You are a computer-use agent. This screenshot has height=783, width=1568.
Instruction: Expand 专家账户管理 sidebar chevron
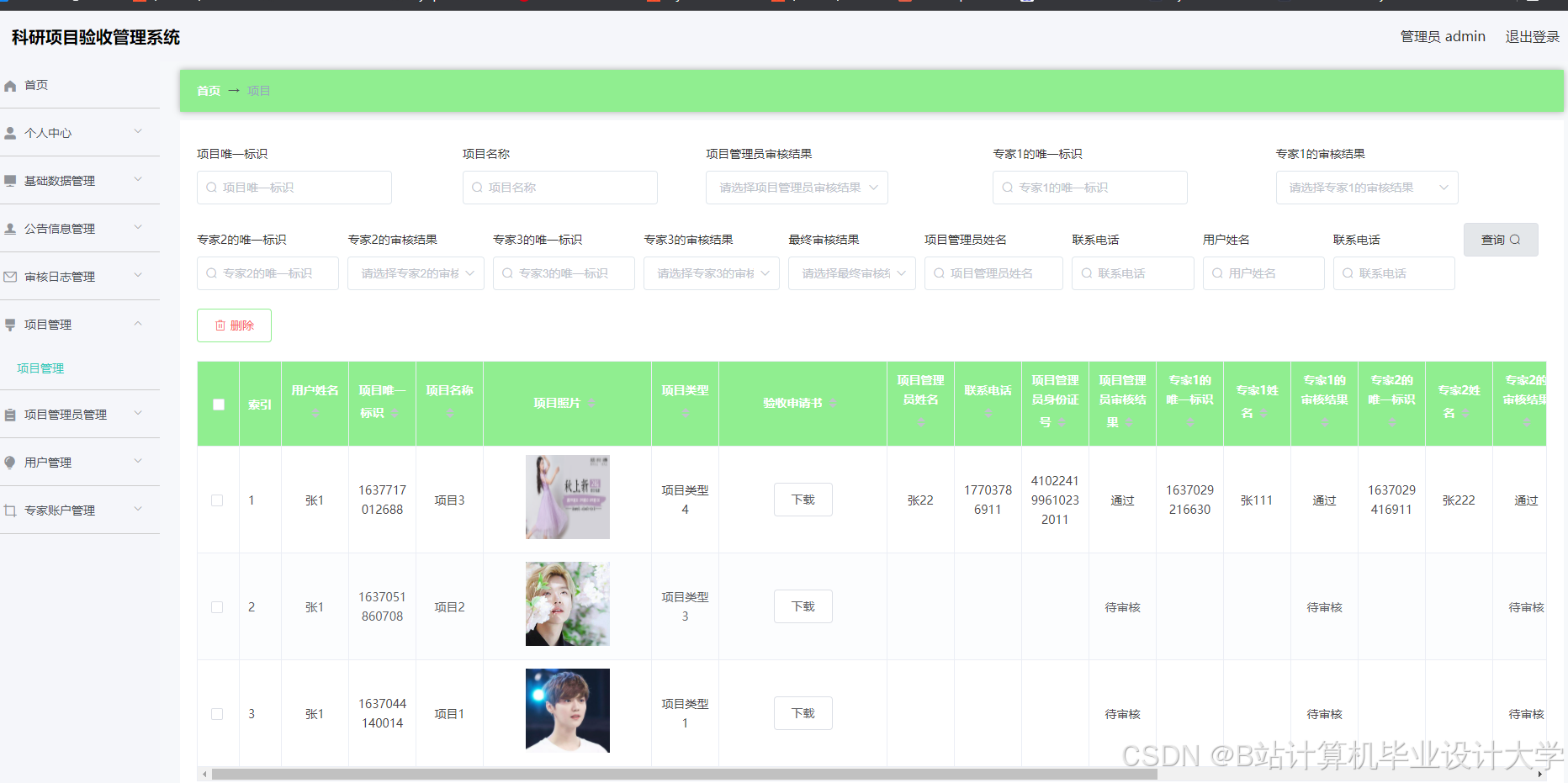point(138,510)
